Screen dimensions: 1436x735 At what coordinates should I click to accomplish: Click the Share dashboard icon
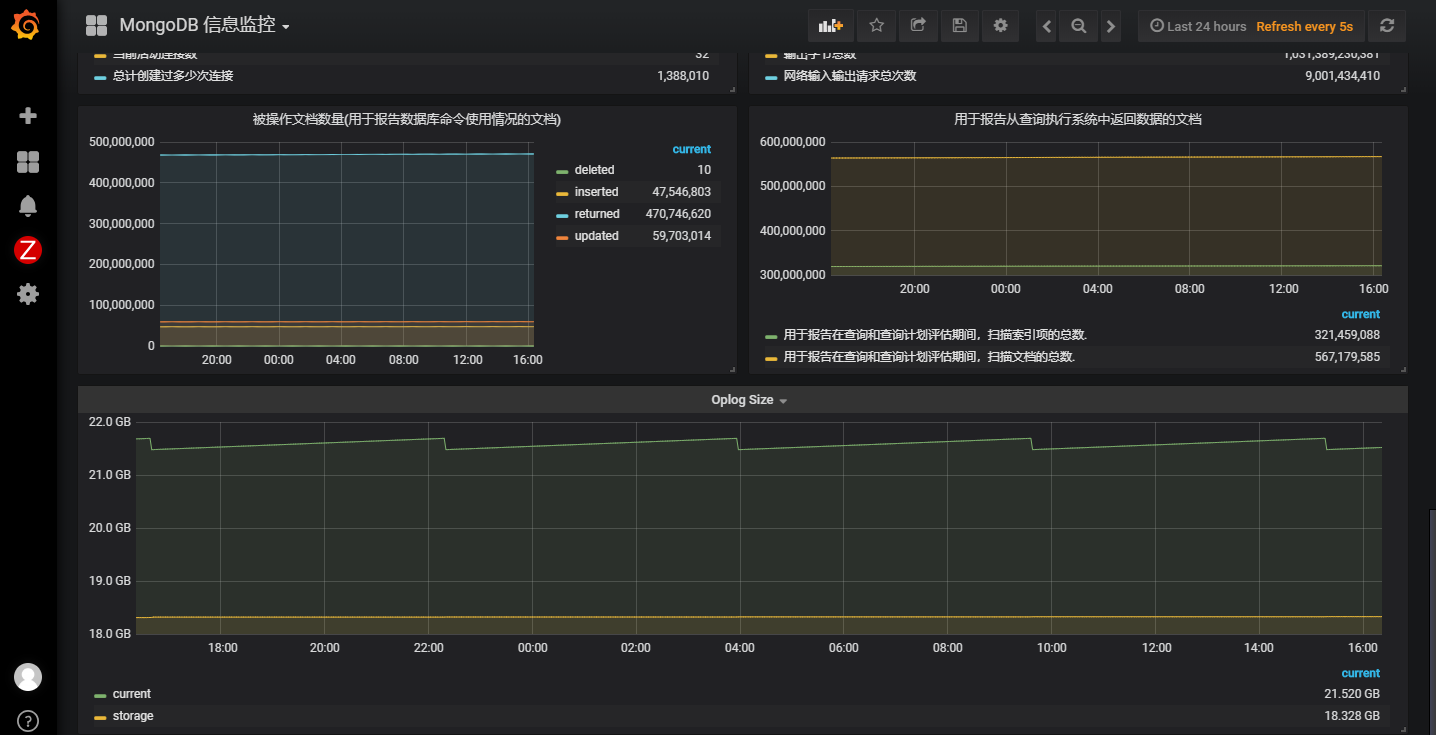[x=918, y=26]
